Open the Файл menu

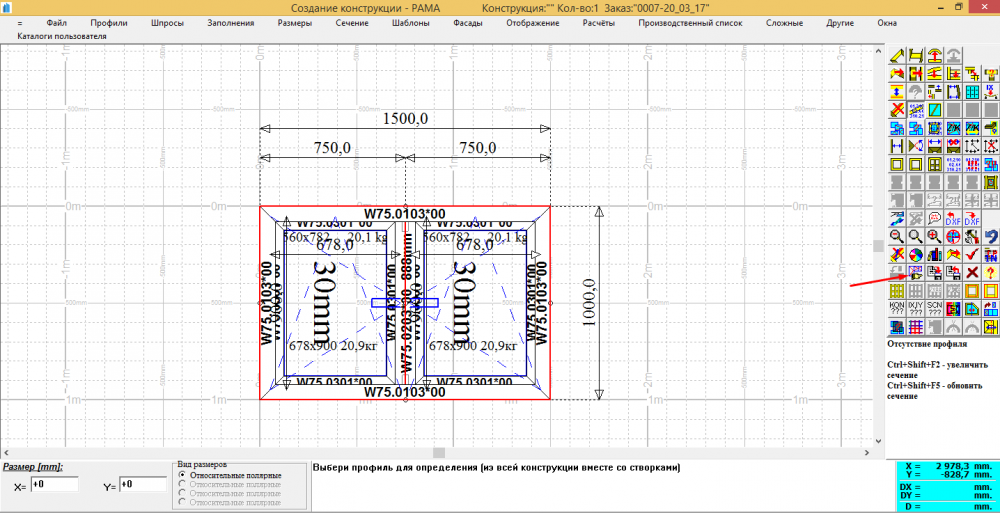point(57,23)
